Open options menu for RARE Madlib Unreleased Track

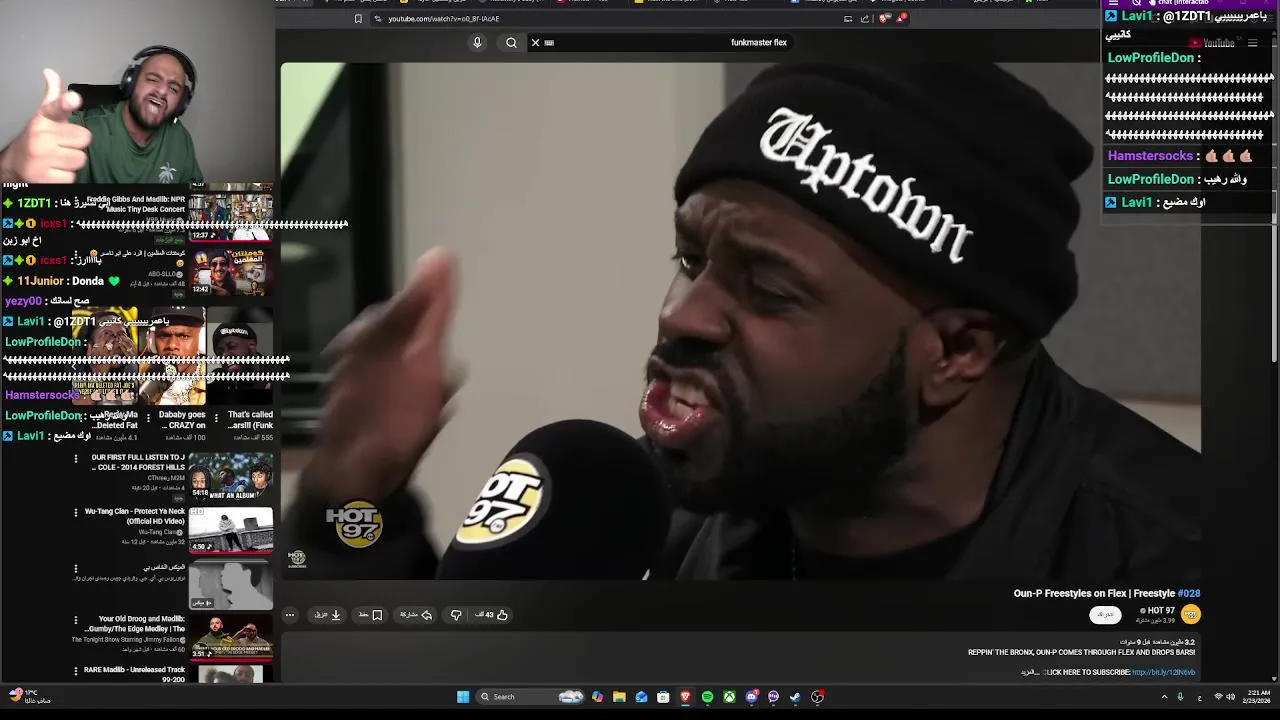(x=75, y=670)
